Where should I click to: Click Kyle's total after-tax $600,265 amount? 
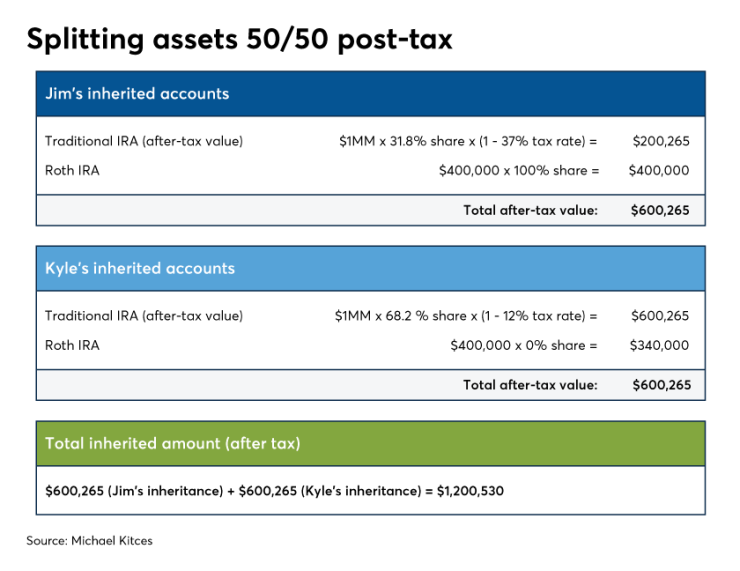tap(661, 384)
